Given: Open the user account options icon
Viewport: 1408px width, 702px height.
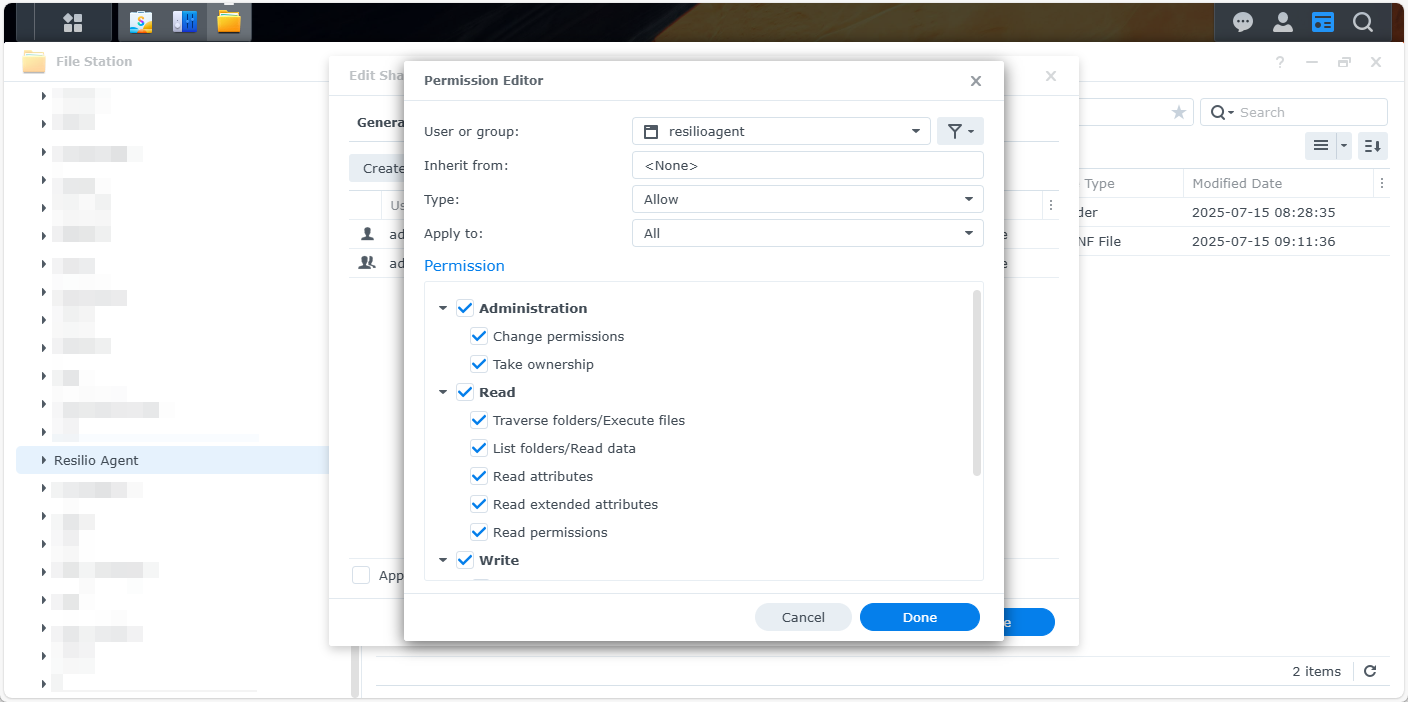Looking at the screenshot, I should 1283,22.
